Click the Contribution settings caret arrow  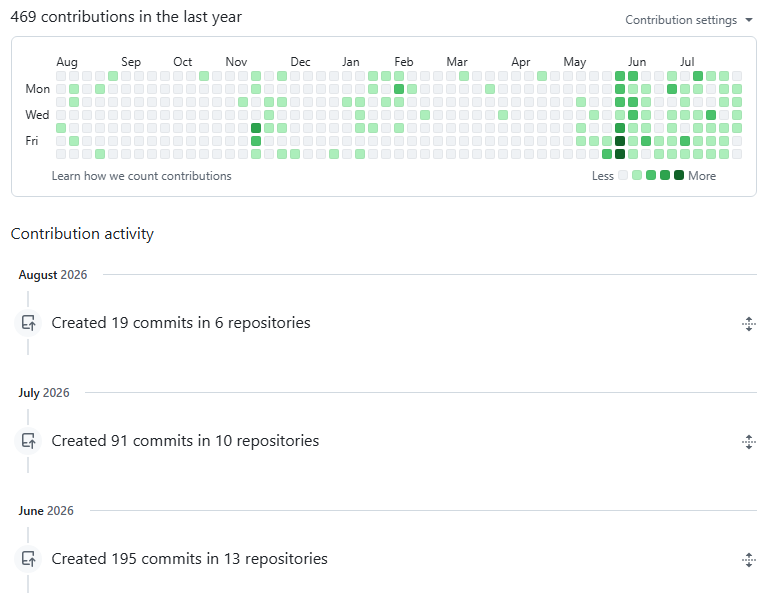click(x=748, y=20)
